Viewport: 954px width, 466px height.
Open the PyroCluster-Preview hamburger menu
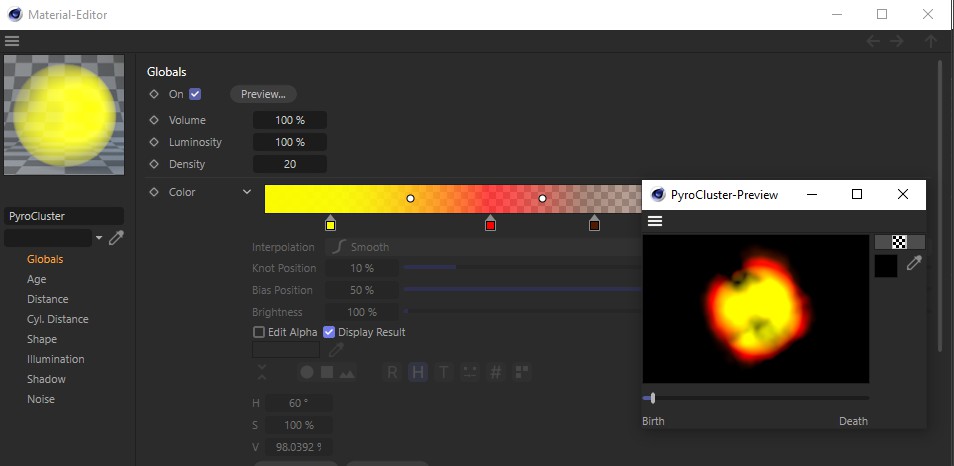pos(655,221)
